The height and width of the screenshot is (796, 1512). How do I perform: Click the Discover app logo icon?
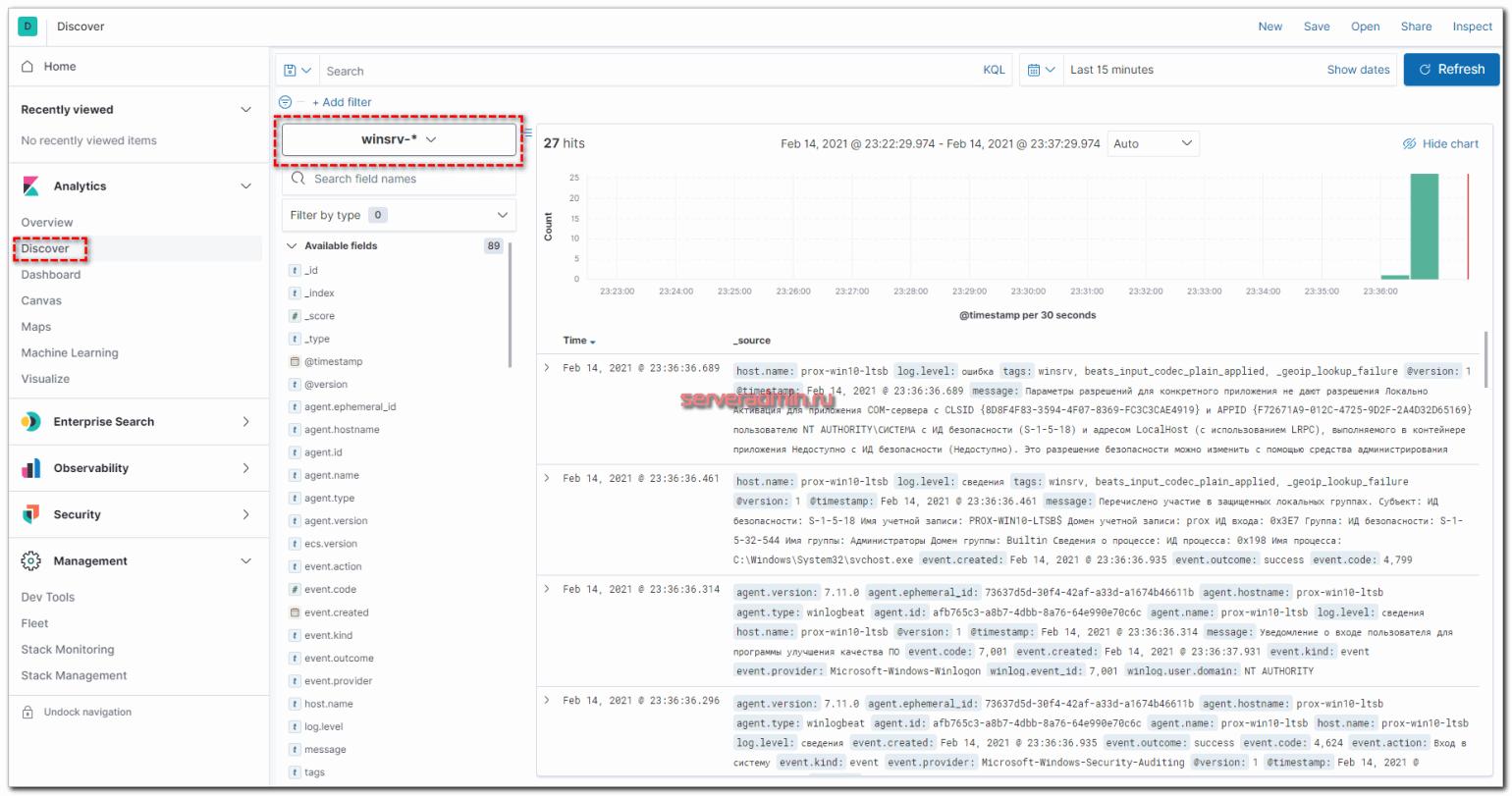(x=27, y=27)
